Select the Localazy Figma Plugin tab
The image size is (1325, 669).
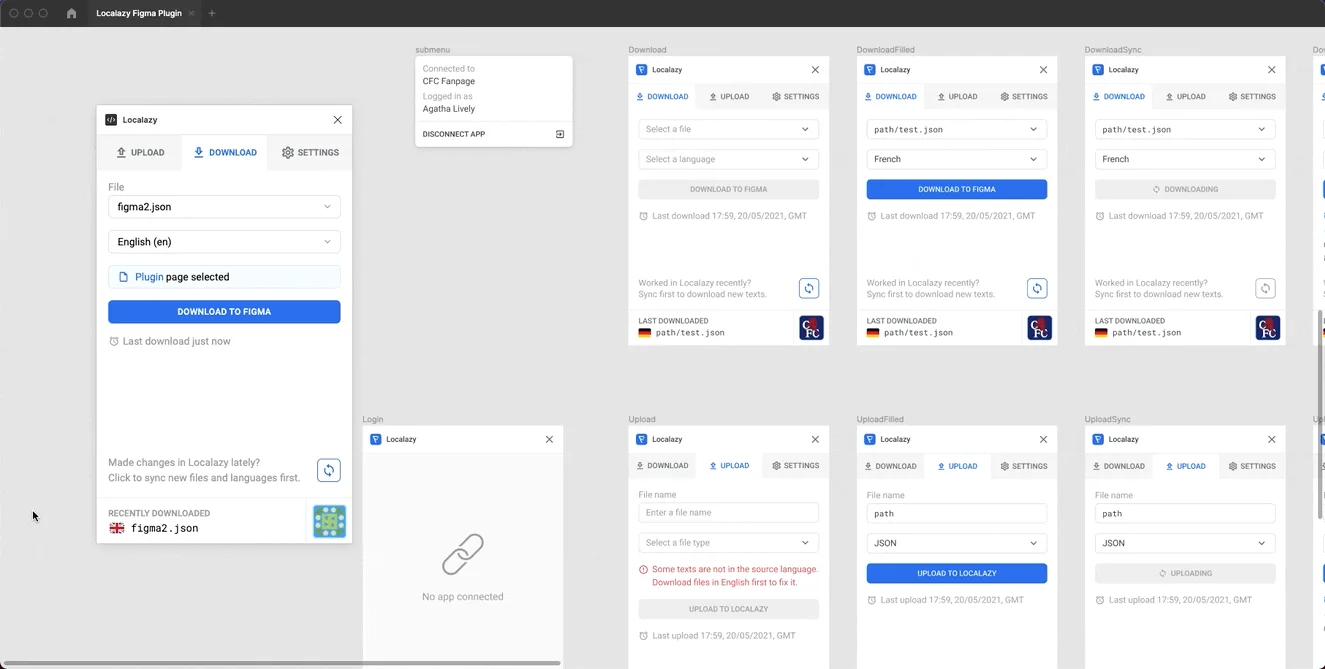[139, 13]
